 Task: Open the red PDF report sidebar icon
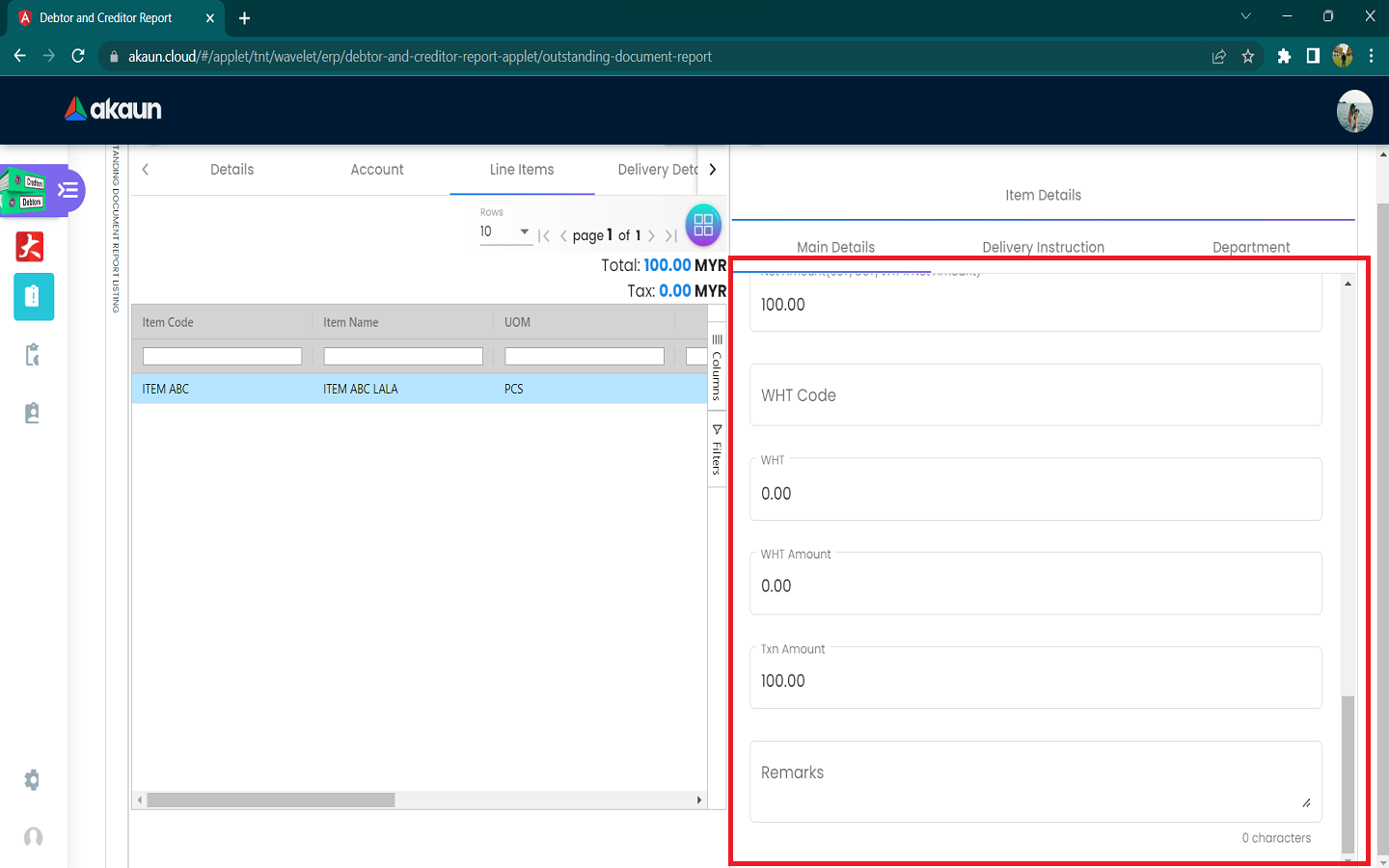click(30, 247)
